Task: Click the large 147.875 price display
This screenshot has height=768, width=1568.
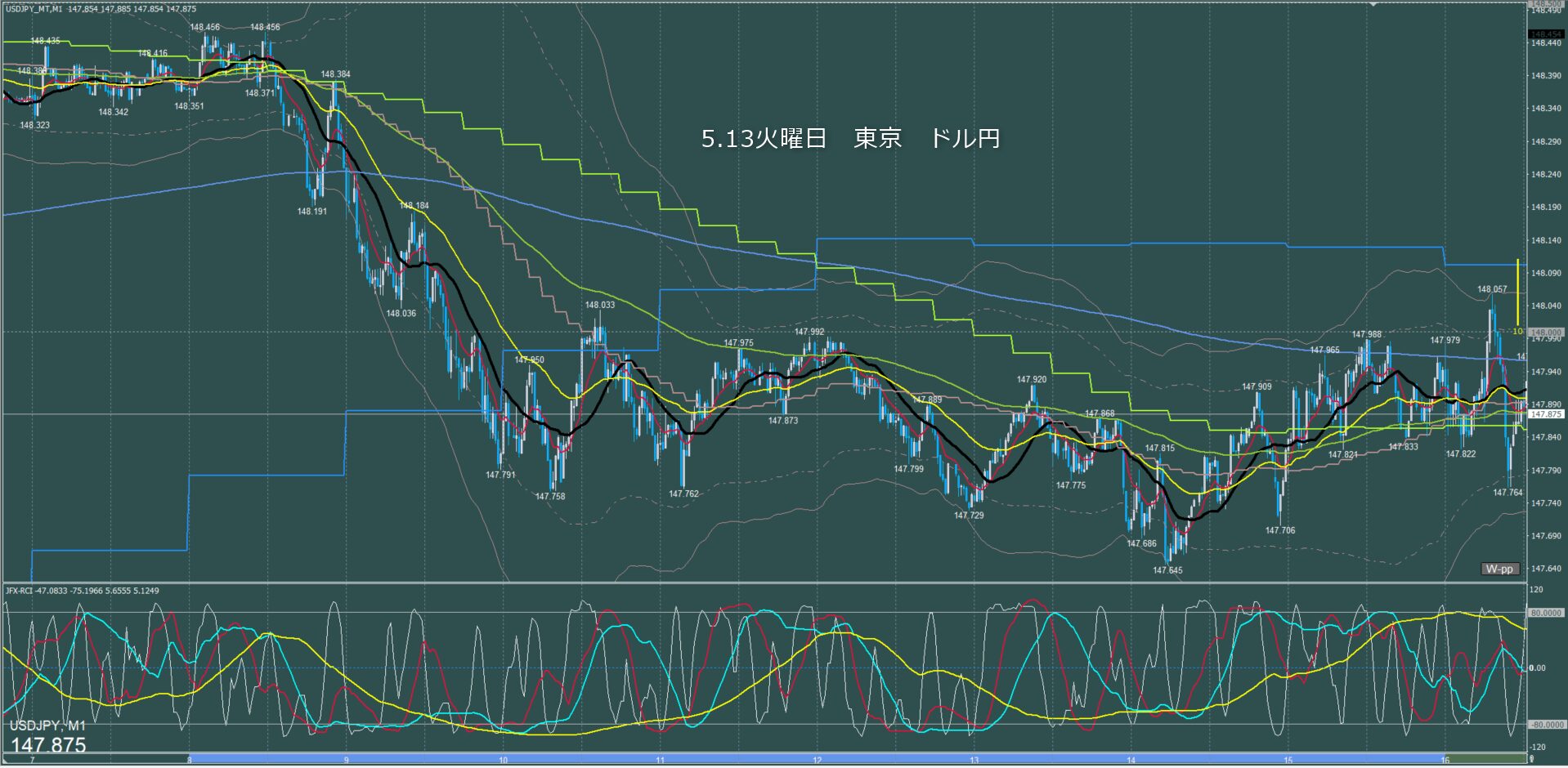Action: click(x=48, y=744)
